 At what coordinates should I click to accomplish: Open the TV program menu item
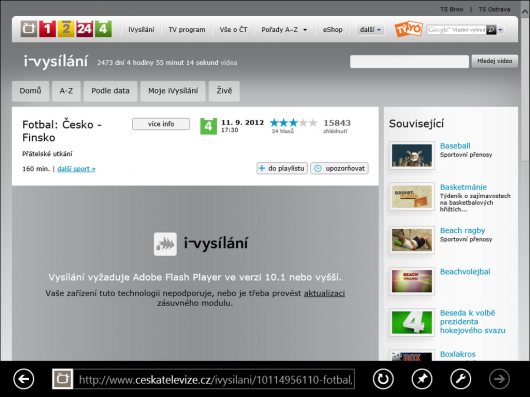click(x=187, y=30)
